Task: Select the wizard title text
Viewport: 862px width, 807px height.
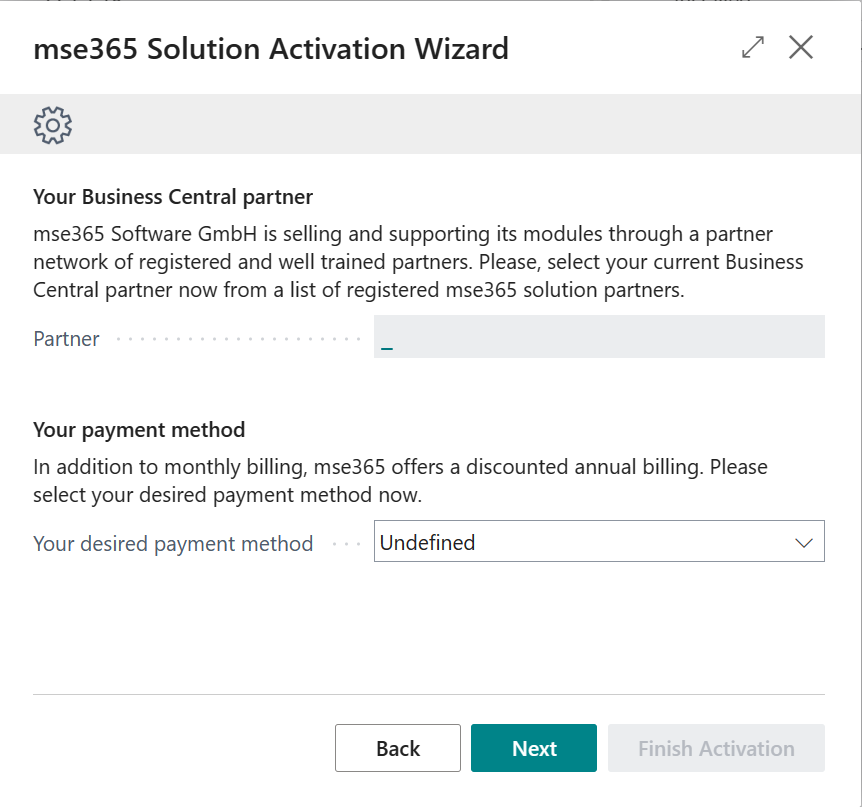Action: tap(271, 48)
